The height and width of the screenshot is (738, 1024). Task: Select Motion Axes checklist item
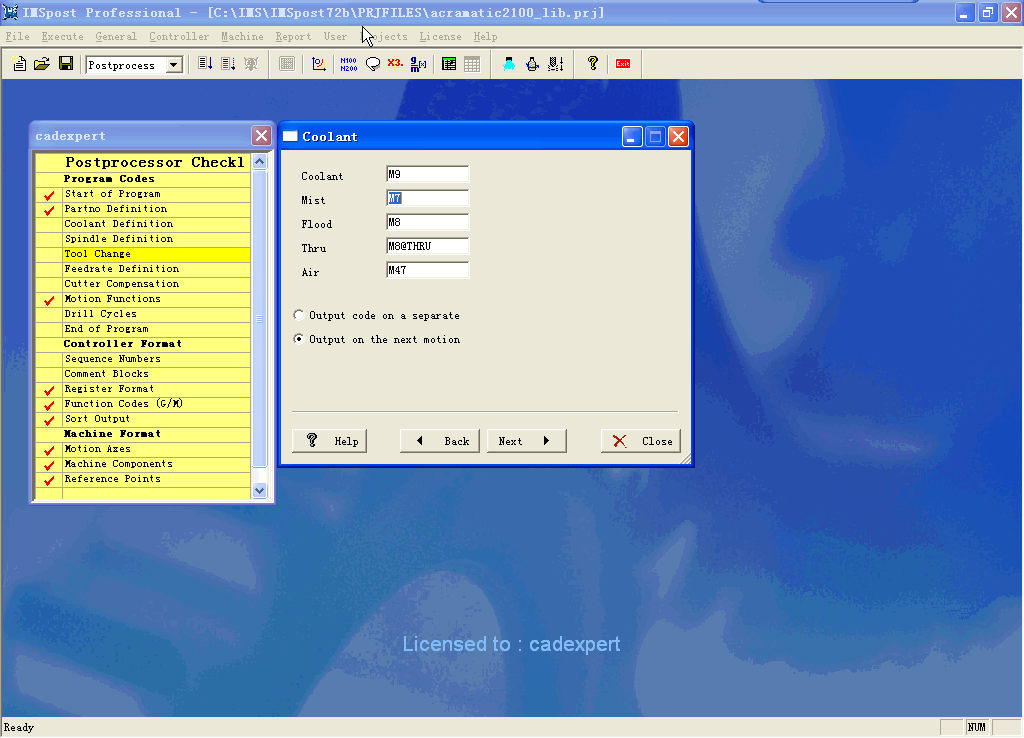click(x=157, y=449)
